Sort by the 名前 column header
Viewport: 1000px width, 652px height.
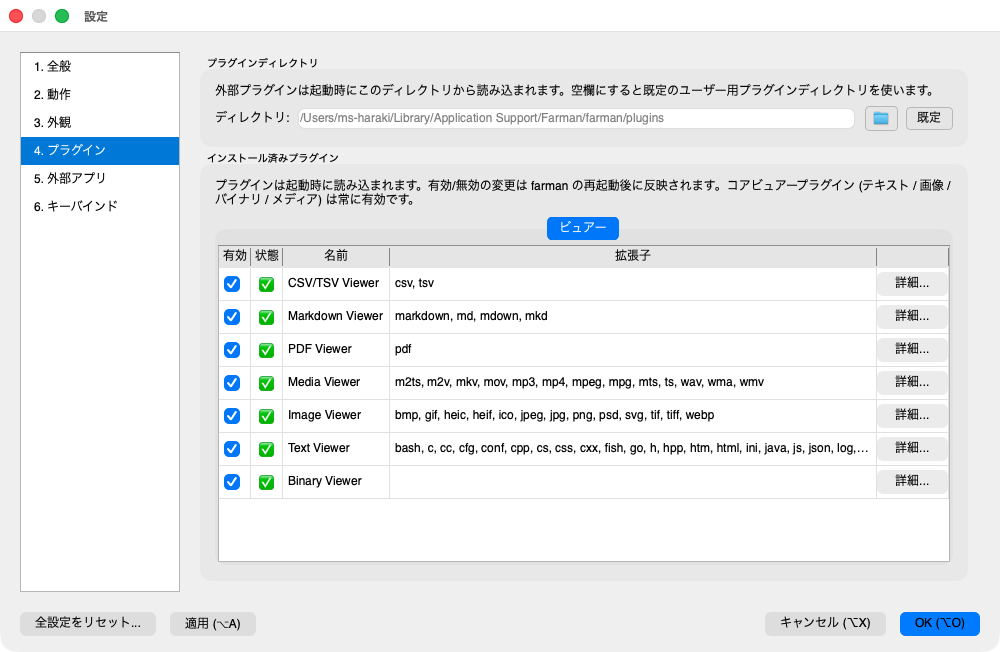tap(336, 256)
